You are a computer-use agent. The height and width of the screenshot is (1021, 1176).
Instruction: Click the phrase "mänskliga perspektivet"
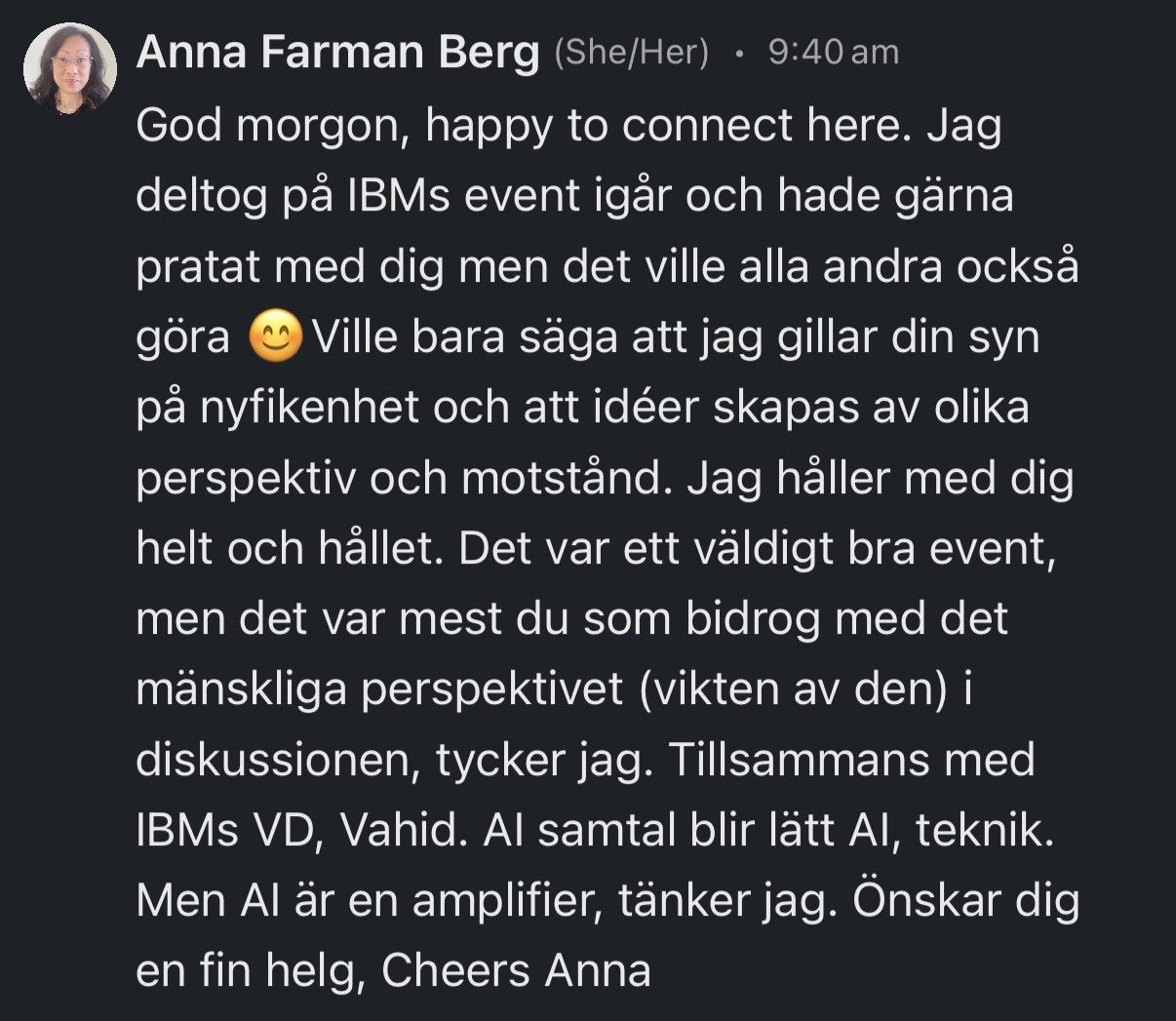(x=379, y=689)
